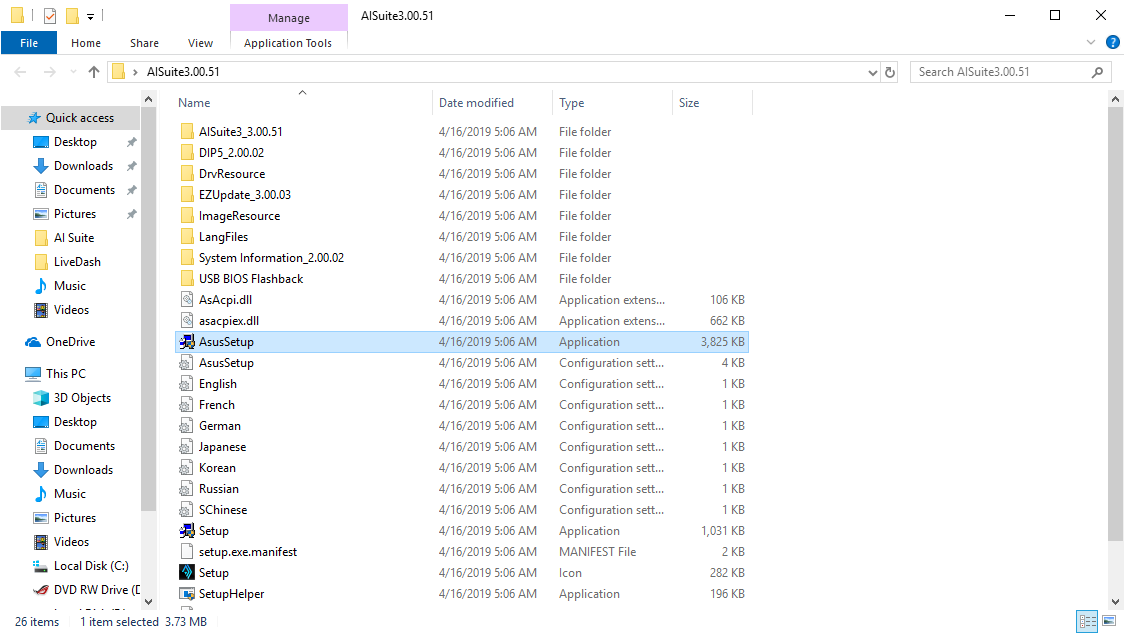1125x634 pixels.
Task: Select This PC in navigation pane
Action: [55, 374]
